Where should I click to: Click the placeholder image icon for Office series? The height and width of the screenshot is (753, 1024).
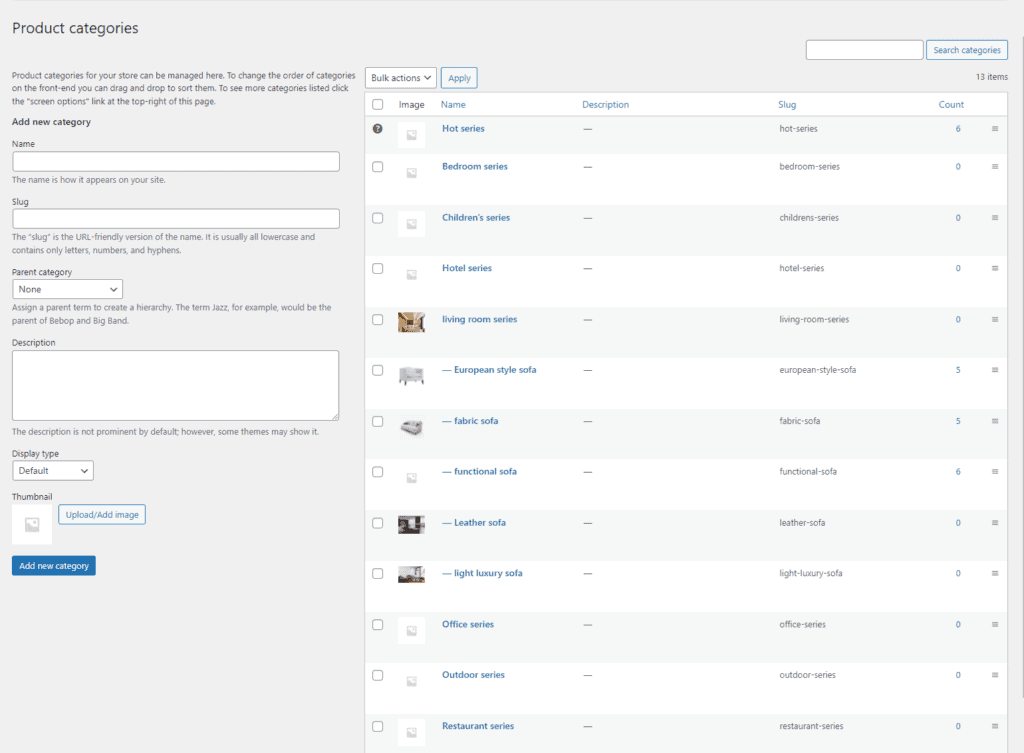point(411,631)
